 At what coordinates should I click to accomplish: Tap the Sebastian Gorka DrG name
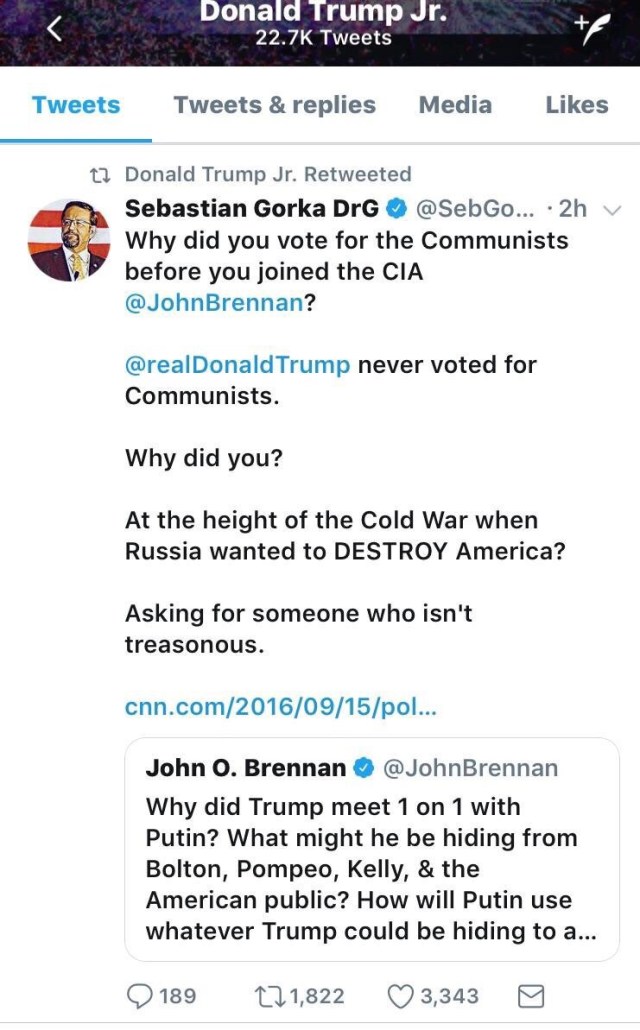251,208
